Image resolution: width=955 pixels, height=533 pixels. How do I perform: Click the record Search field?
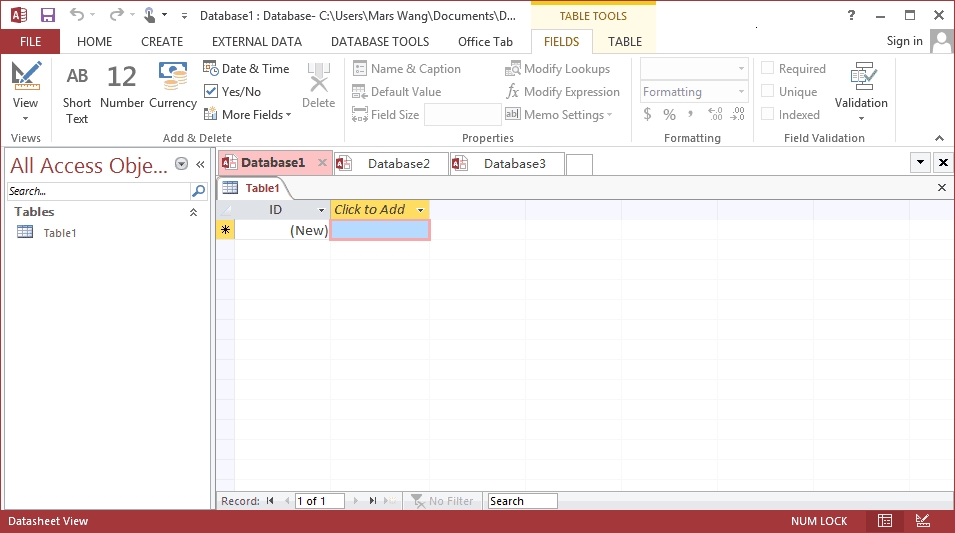523,501
